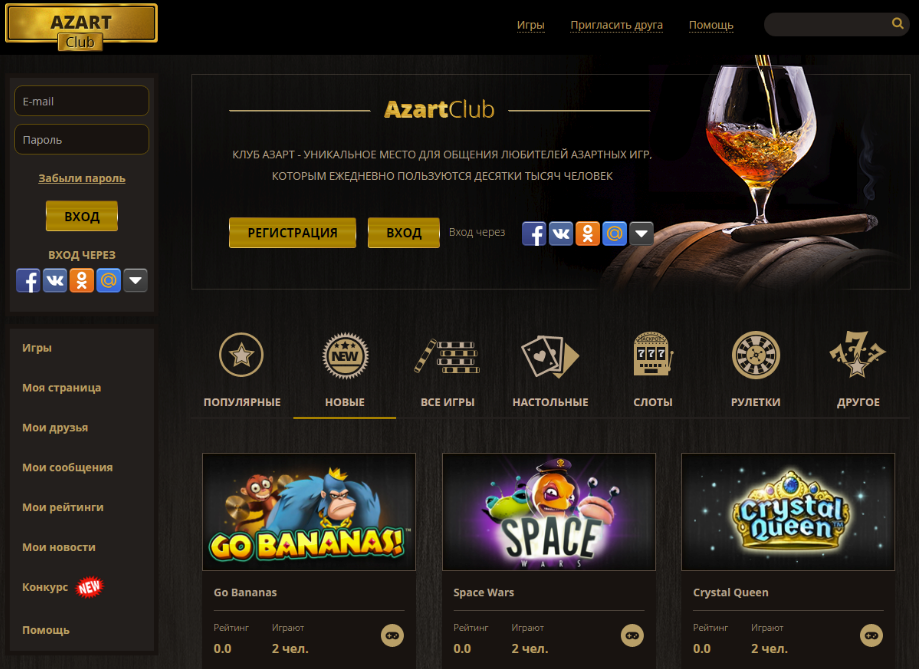Screen dimensions: 919x669
Task: Open the Слоты slot machine category
Action: 653,369
